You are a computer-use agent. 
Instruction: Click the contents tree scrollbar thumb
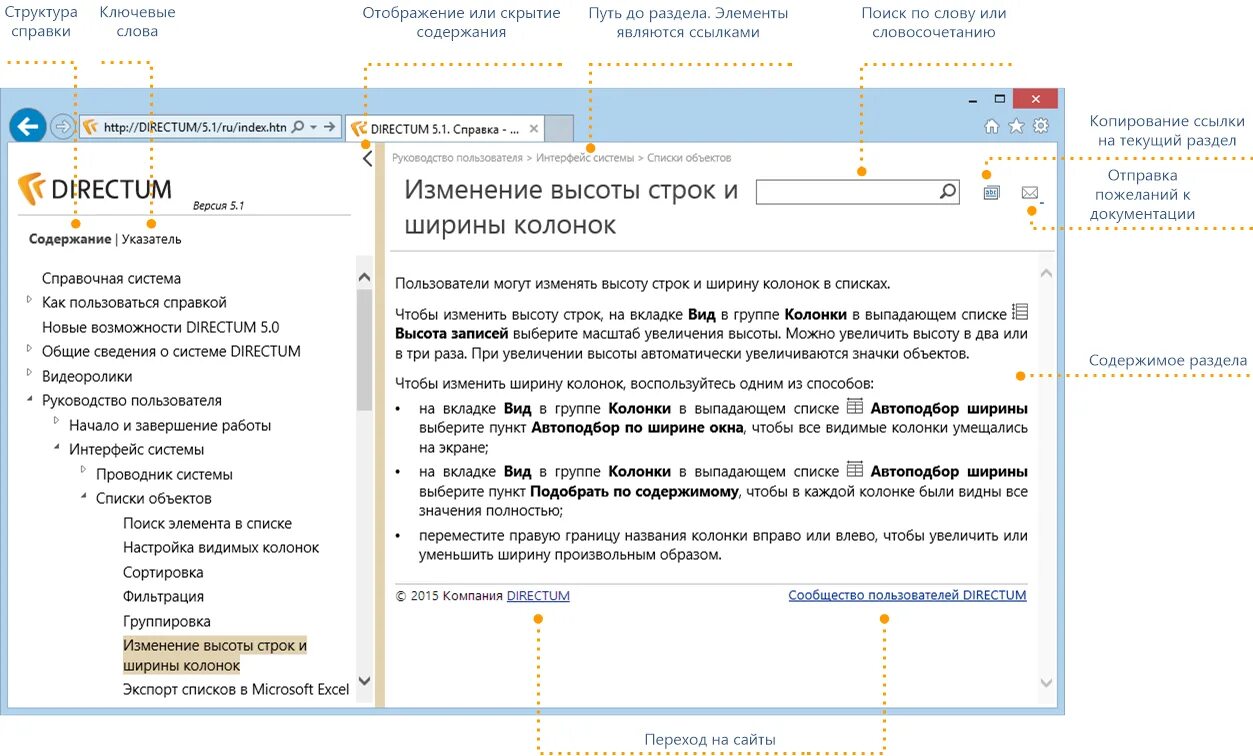click(x=364, y=350)
